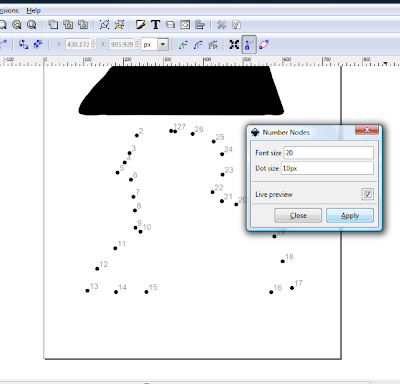
Task: Click the Apply button
Action: (350, 216)
